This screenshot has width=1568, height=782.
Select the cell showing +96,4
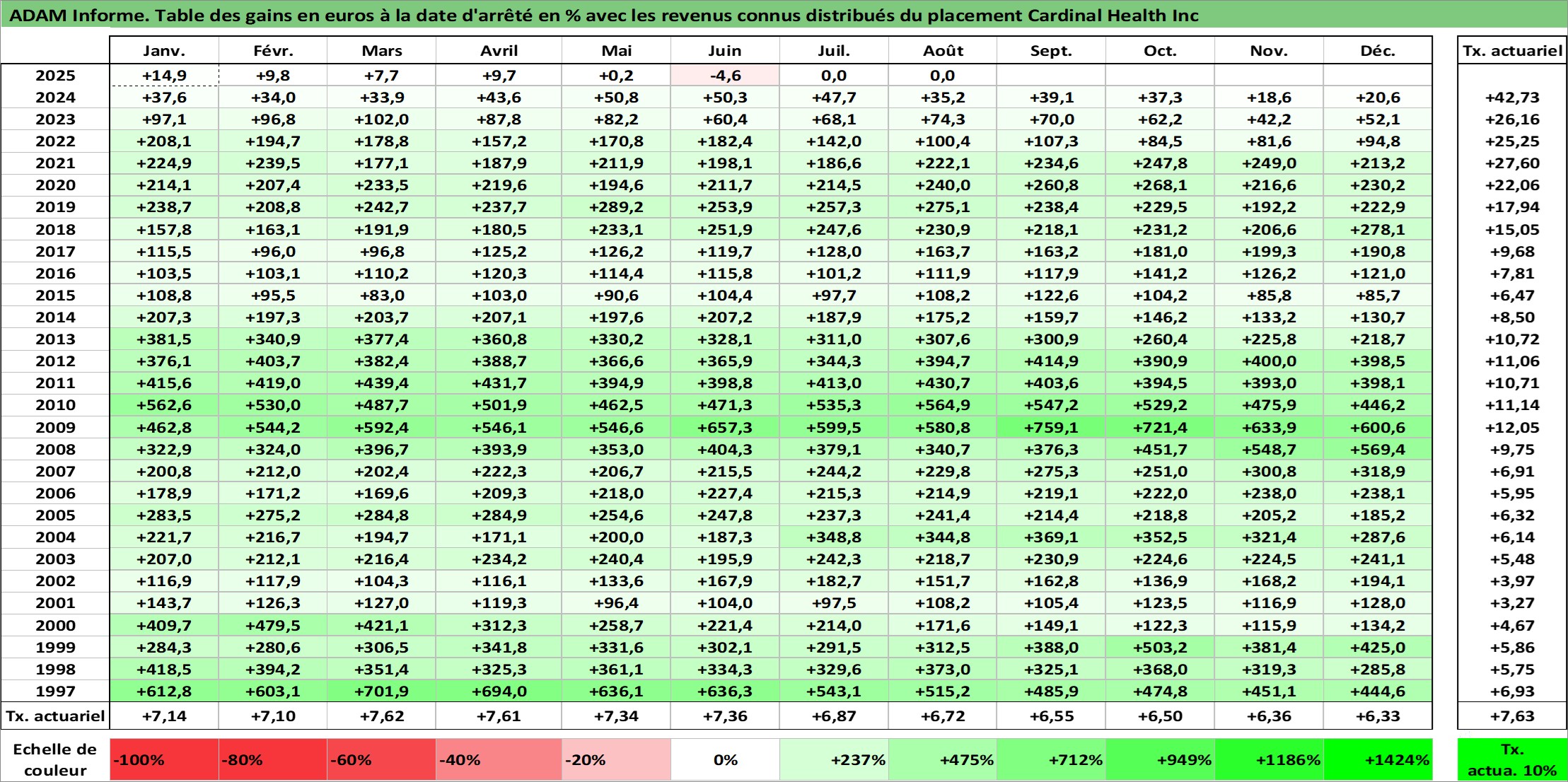[616, 603]
